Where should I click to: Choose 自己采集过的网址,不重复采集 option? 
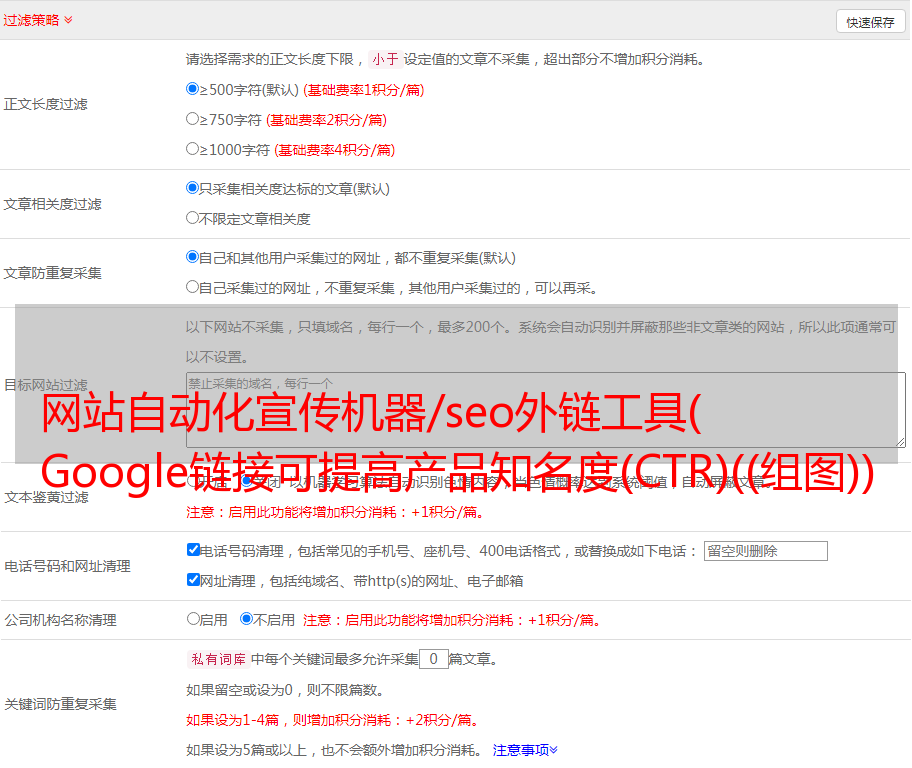(193, 287)
